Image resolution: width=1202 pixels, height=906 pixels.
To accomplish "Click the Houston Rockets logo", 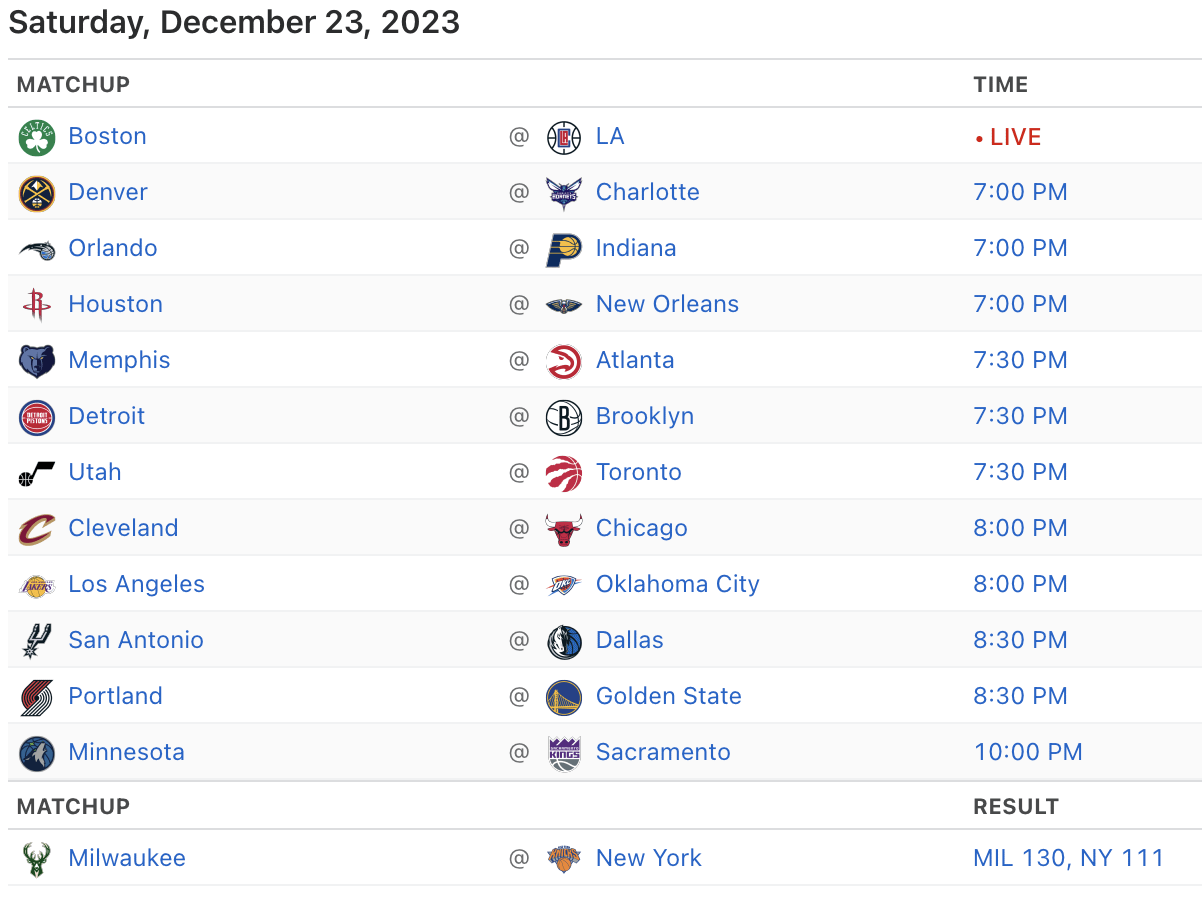I will click(x=37, y=305).
